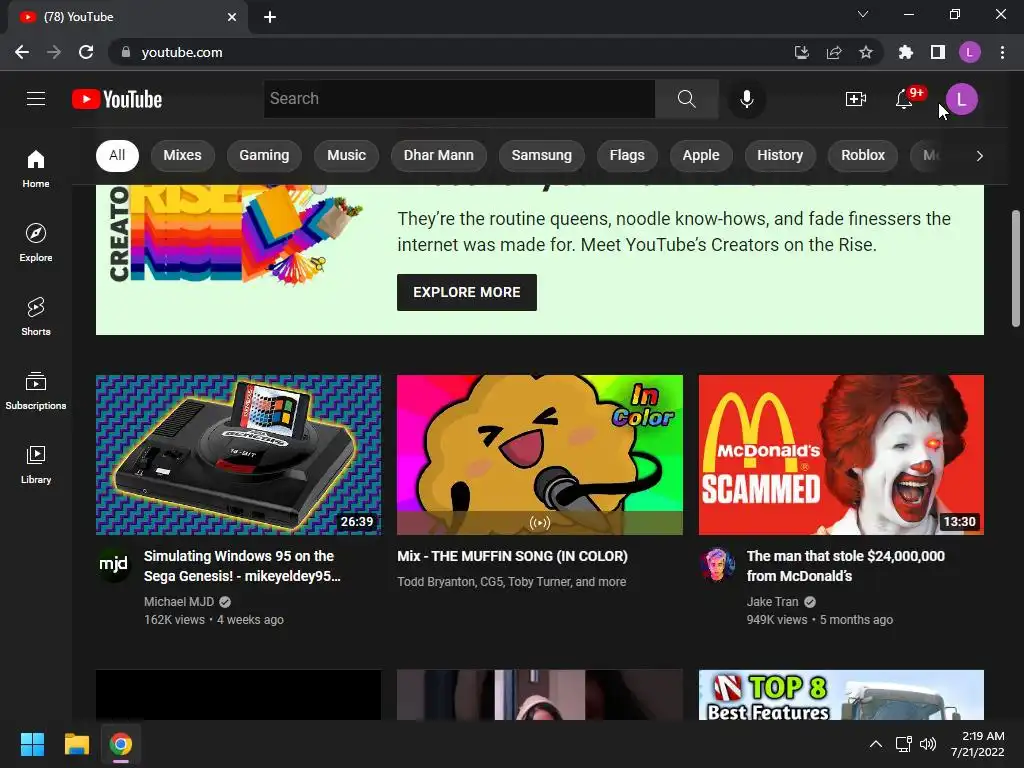Open File Explorer from taskbar
The image size is (1024, 768).
pos(76,744)
